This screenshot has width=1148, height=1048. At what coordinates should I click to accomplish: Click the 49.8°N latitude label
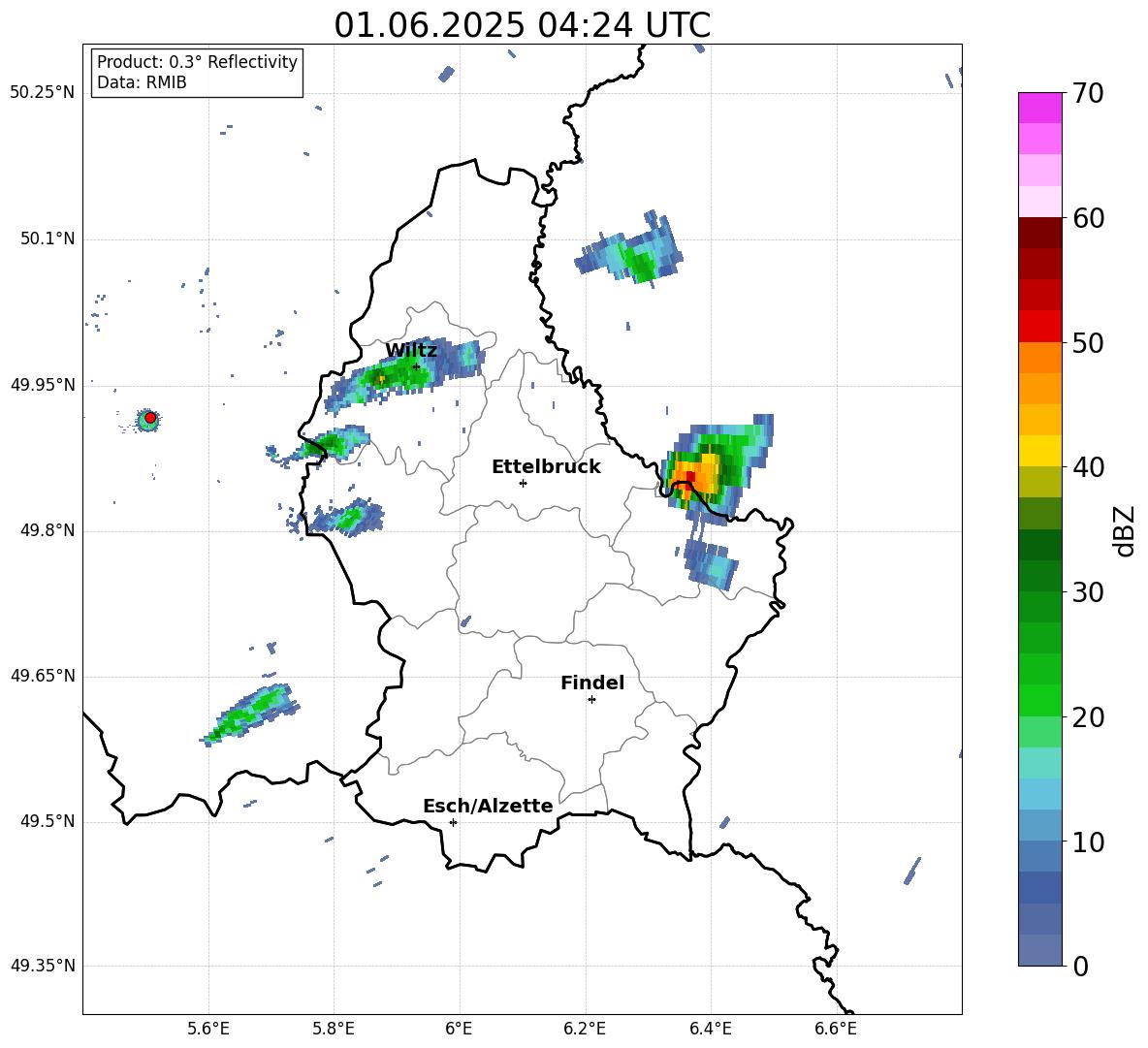48,530
